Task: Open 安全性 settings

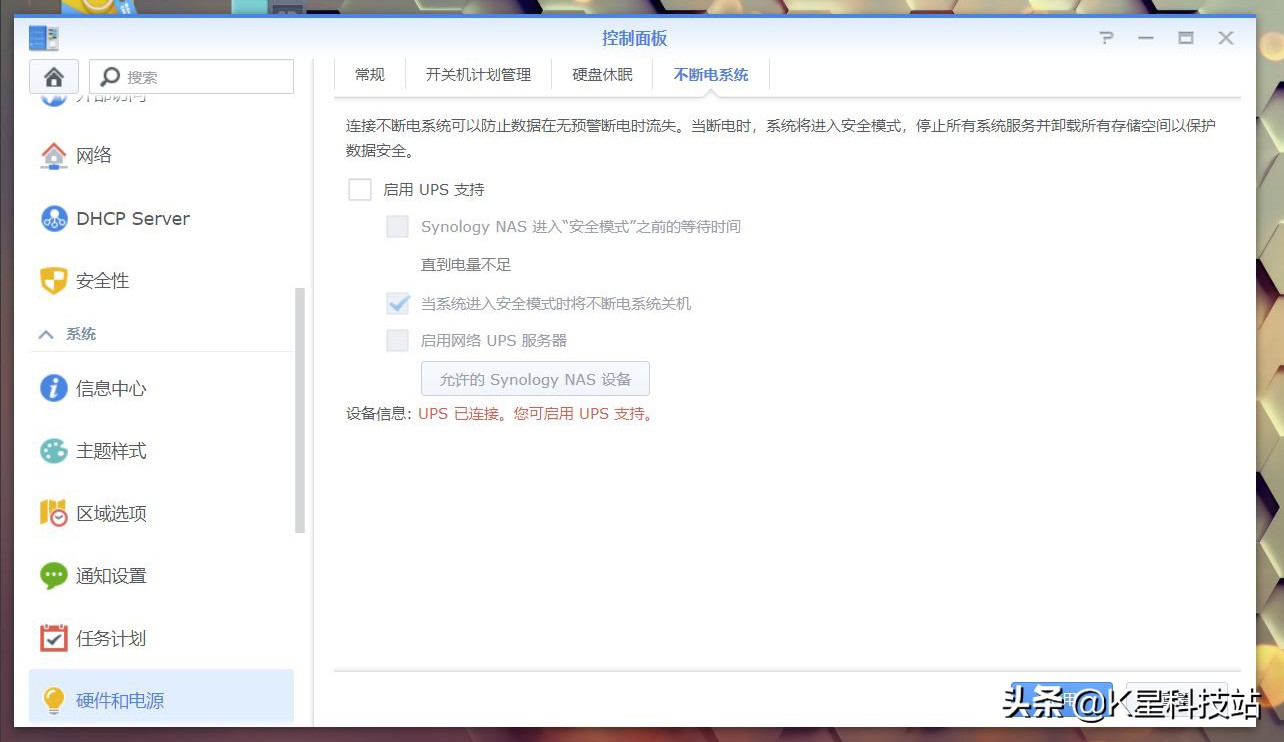Action: point(103,281)
